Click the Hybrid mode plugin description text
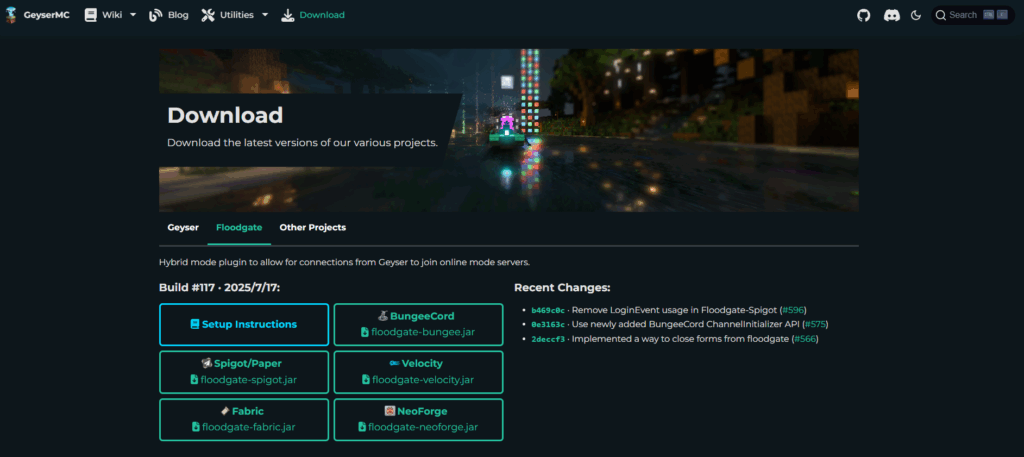 344,262
